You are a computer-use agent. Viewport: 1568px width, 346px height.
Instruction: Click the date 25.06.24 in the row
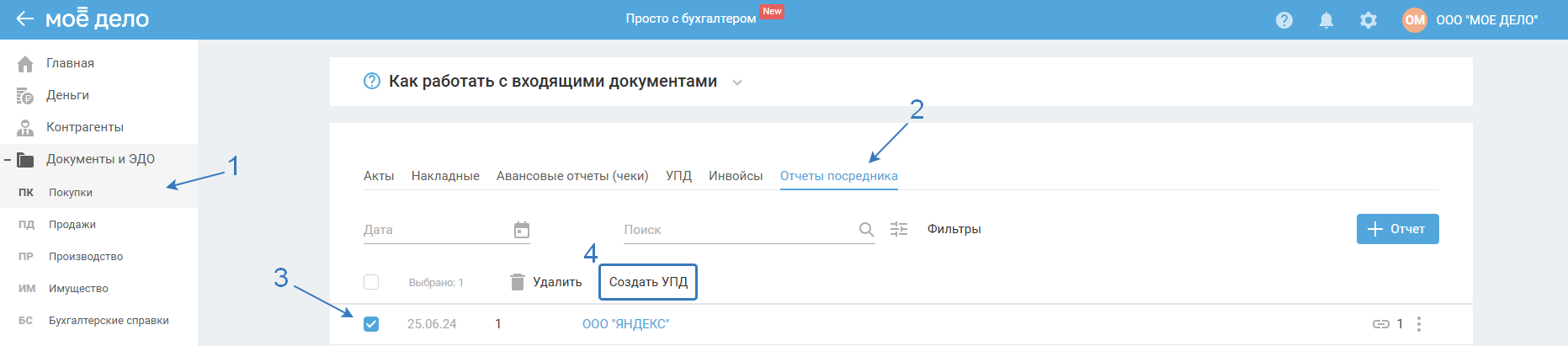(x=432, y=324)
